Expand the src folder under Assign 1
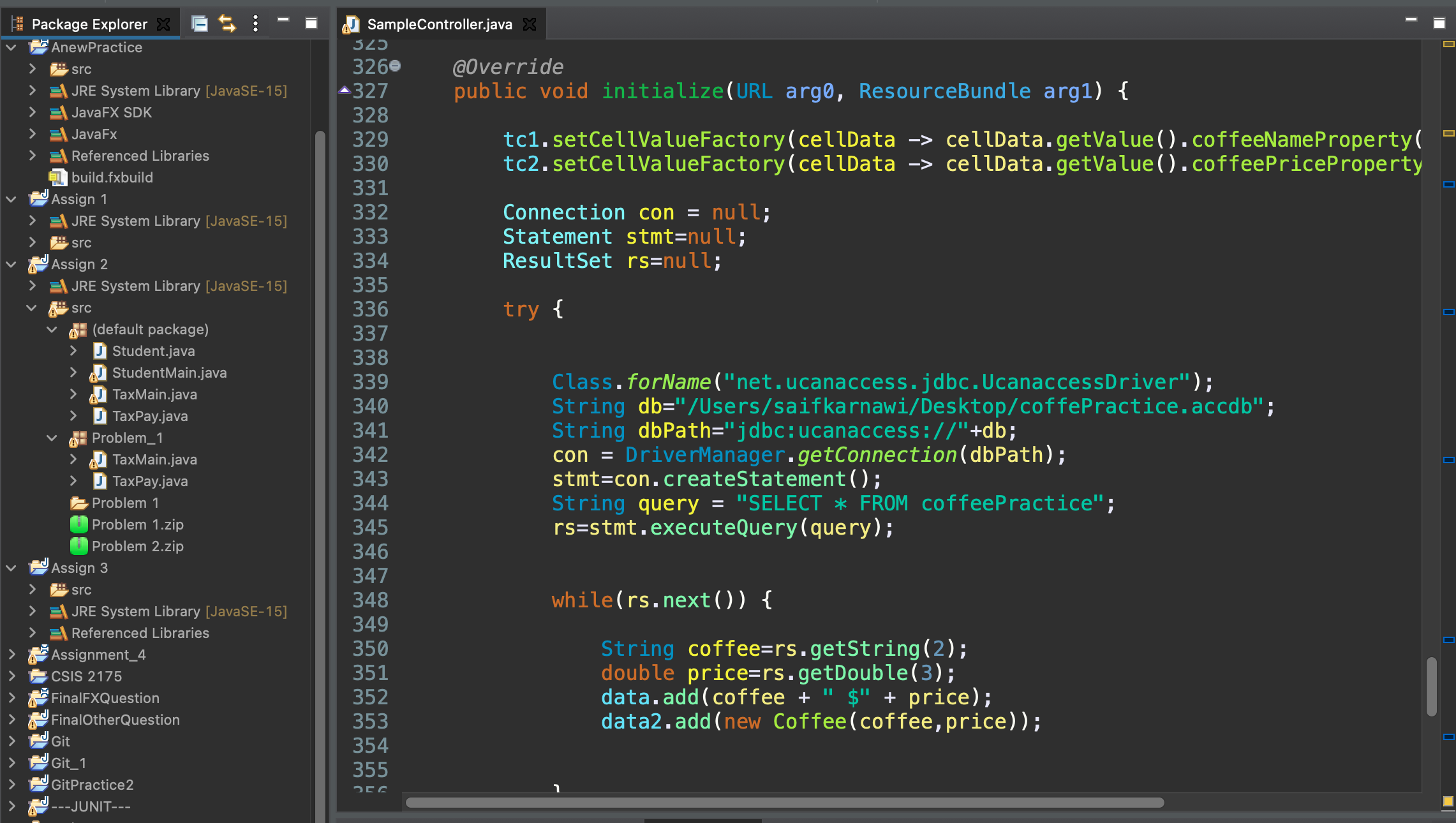 [x=33, y=242]
